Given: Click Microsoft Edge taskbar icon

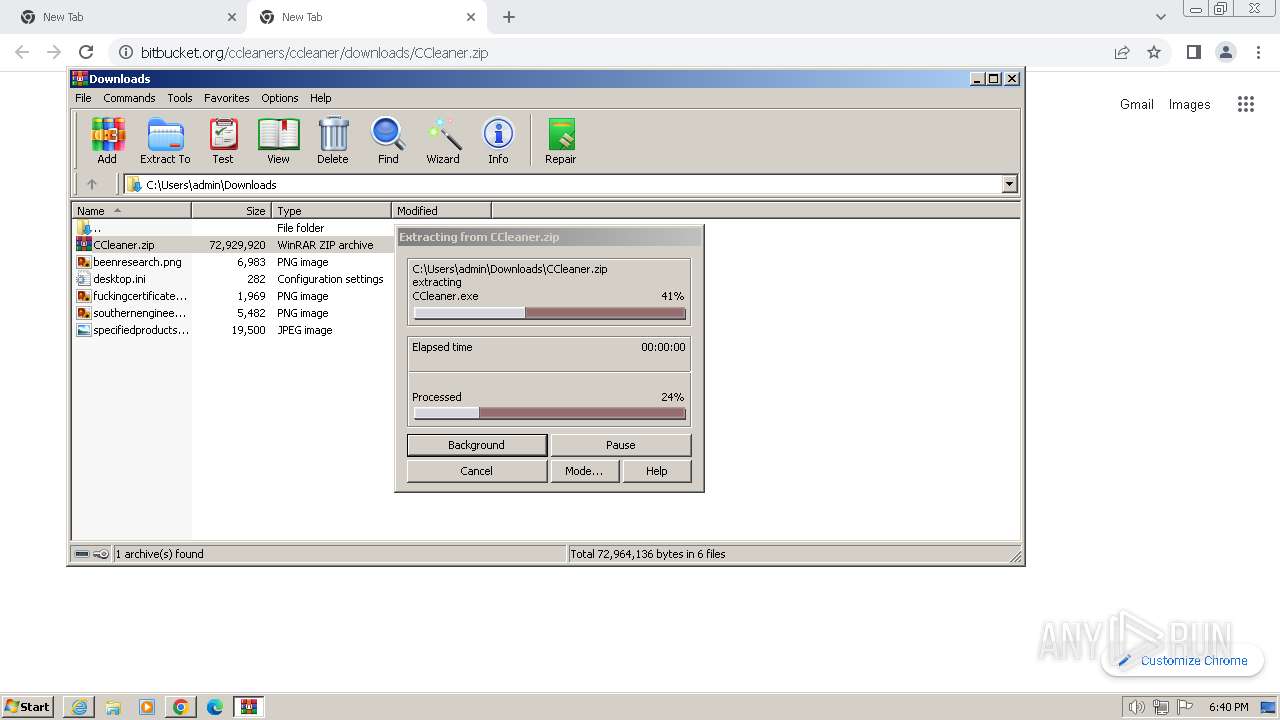Looking at the screenshot, I should [x=215, y=707].
